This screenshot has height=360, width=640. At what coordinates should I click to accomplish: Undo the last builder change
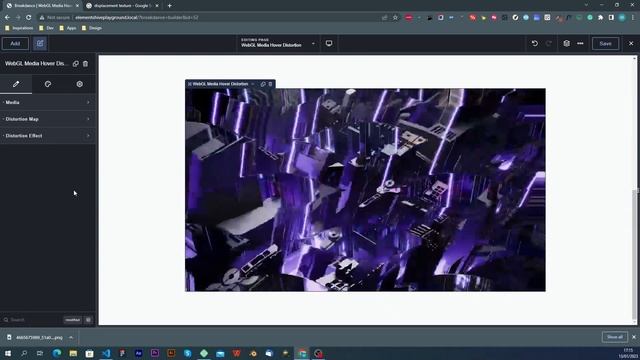[x=535, y=44]
